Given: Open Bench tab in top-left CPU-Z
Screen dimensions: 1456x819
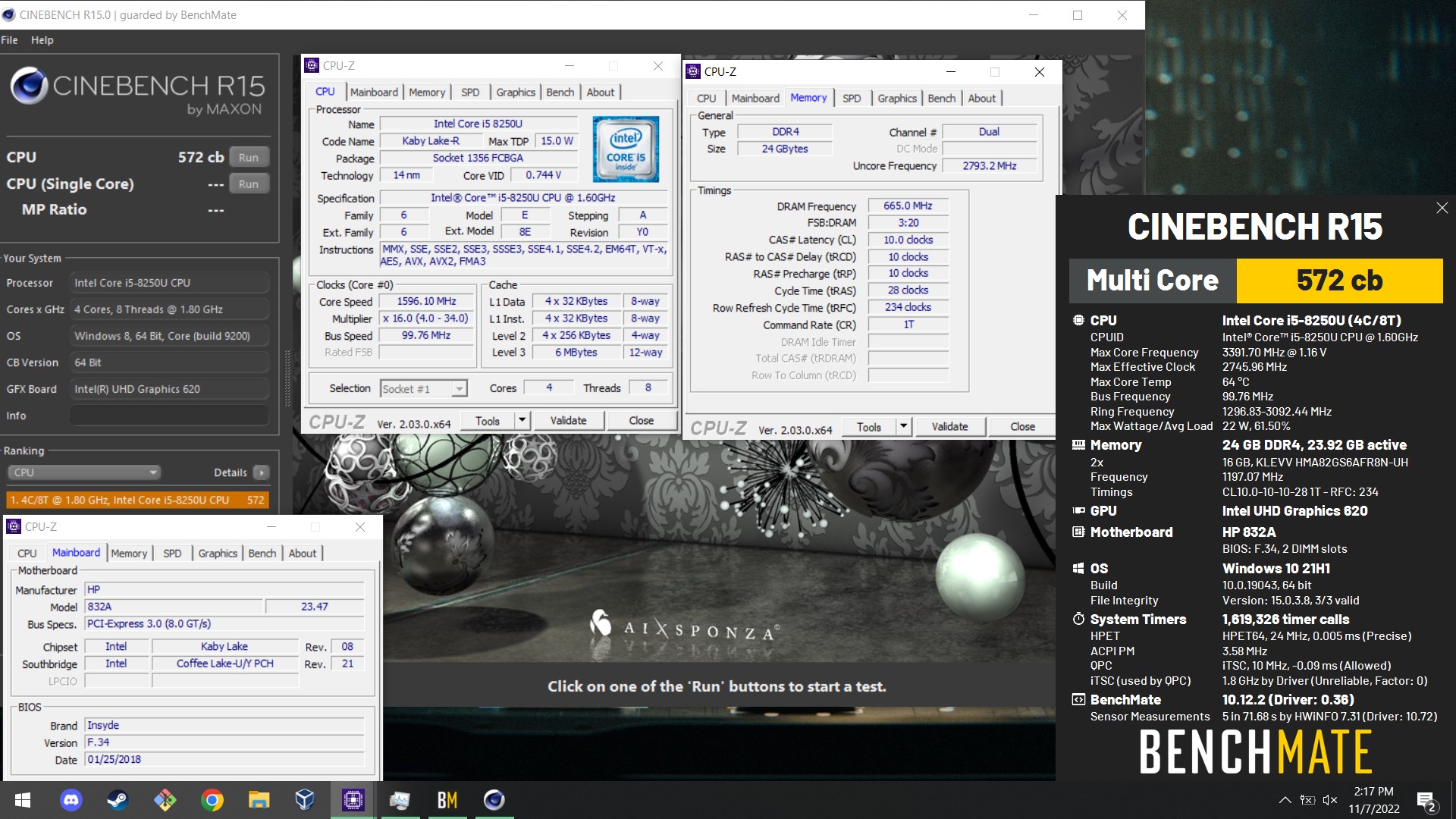Looking at the screenshot, I should (560, 92).
